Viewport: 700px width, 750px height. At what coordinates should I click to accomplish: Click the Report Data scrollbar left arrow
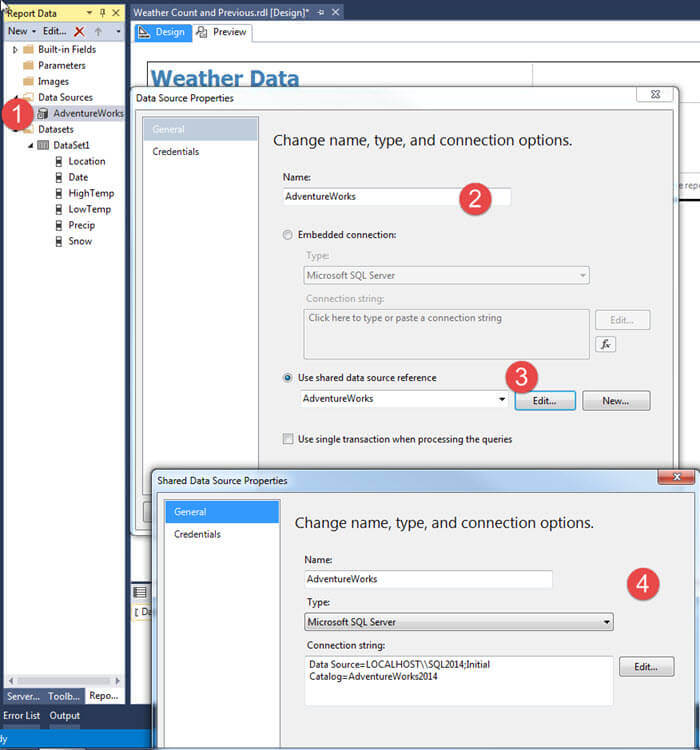pyautogui.click(x=11, y=681)
